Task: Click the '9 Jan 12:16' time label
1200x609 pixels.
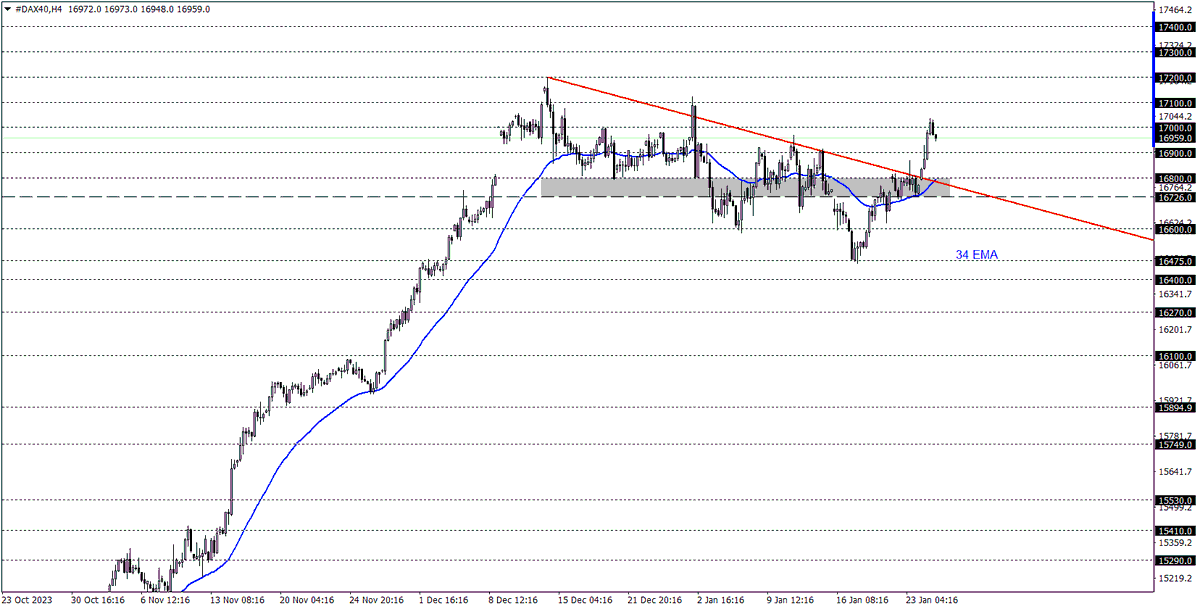Action: [792, 600]
